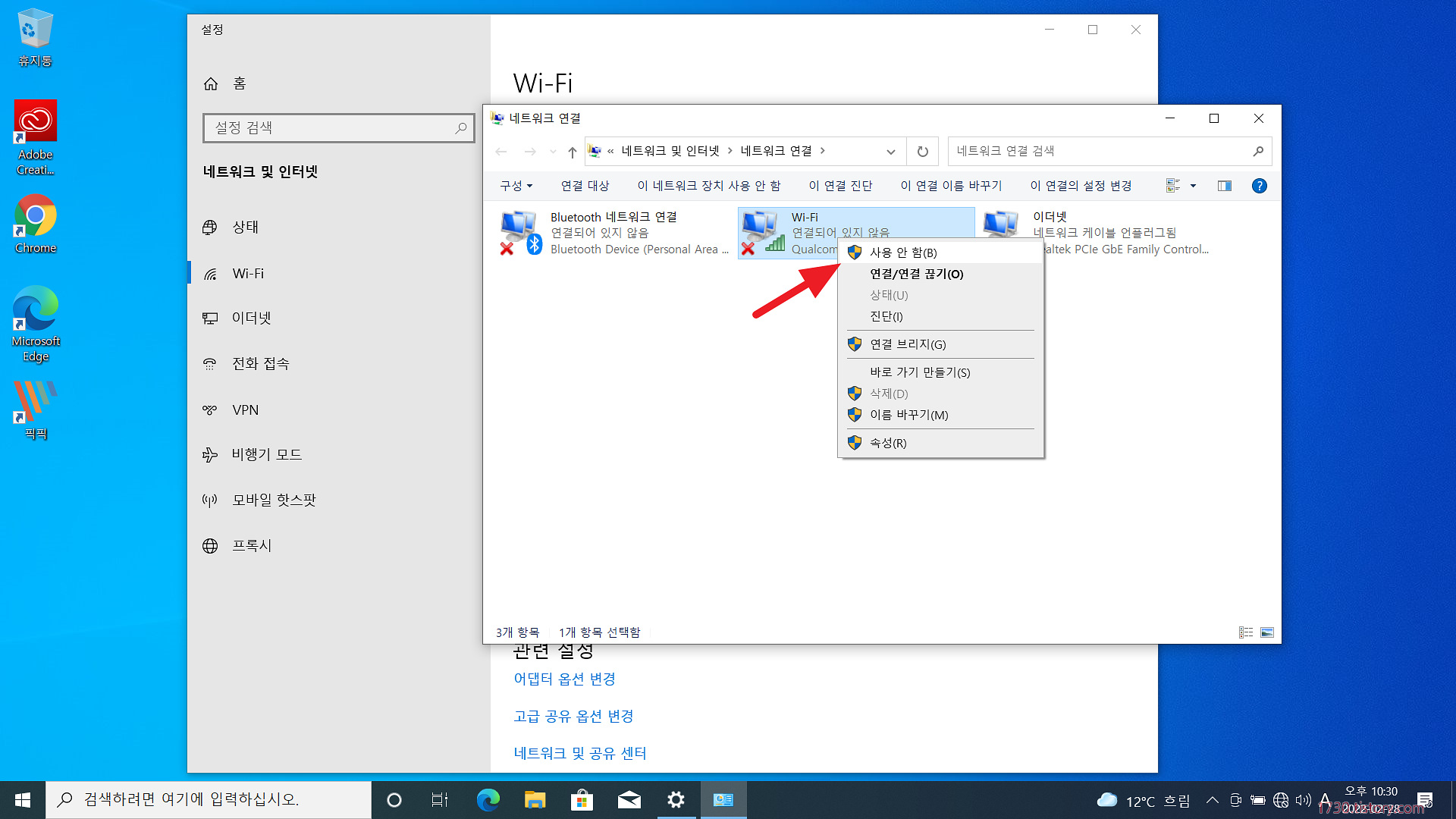The height and width of the screenshot is (819, 1456).
Task: Select 연결/연결 끊기(O) menu entry
Action: pyautogui.click(x=916, y=274)
